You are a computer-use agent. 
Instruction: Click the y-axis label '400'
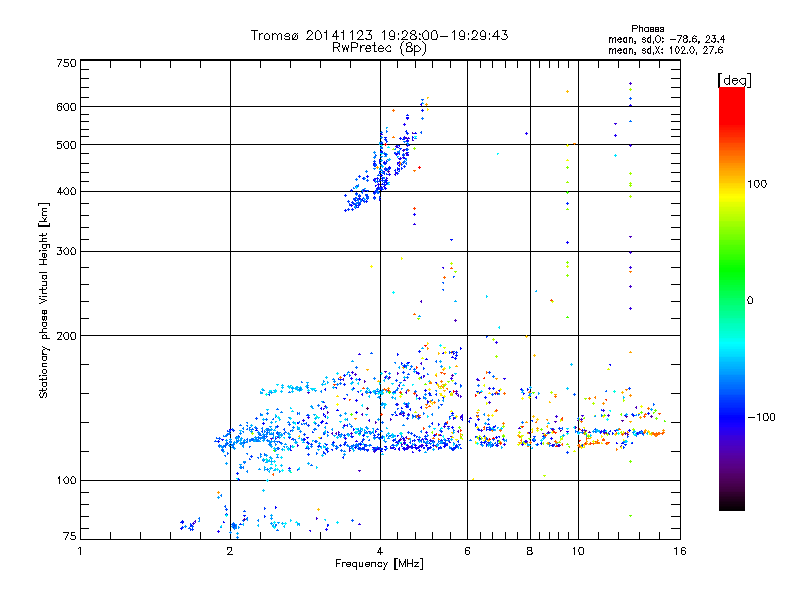pos(67,192)
